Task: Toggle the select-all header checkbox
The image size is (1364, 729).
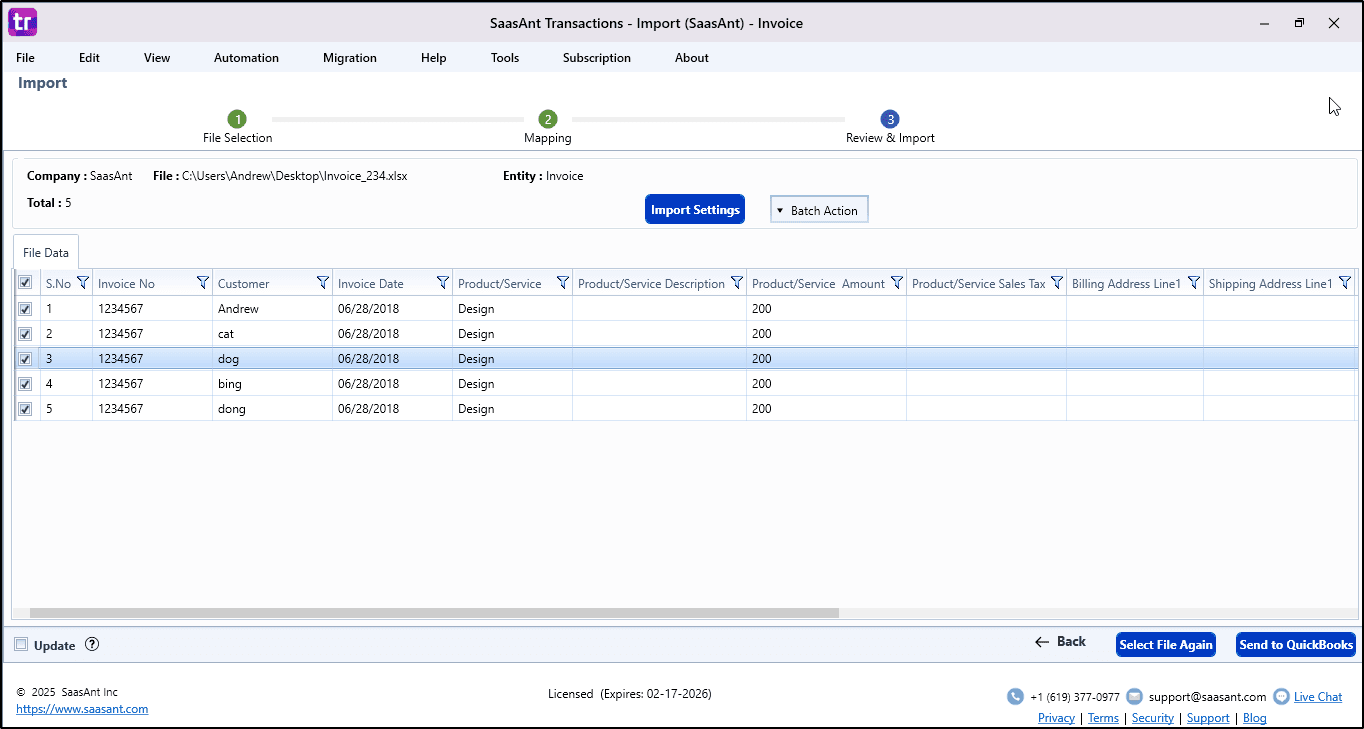Action: [x=25, y=283]
